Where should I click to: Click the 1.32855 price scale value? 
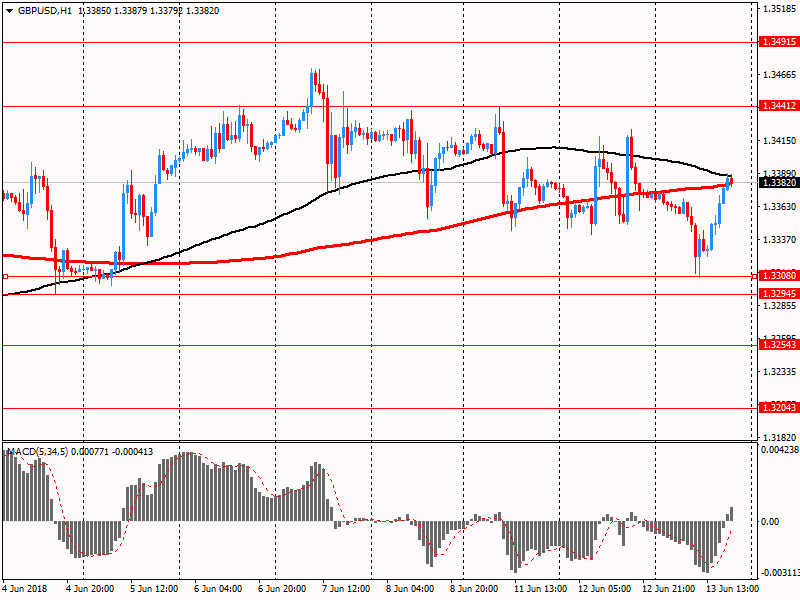779,306
